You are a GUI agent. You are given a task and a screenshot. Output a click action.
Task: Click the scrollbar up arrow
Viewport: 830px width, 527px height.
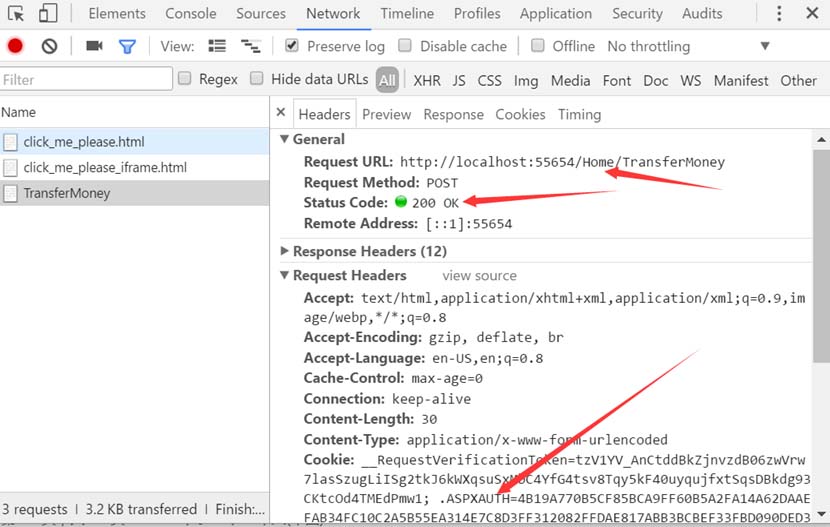821,140
